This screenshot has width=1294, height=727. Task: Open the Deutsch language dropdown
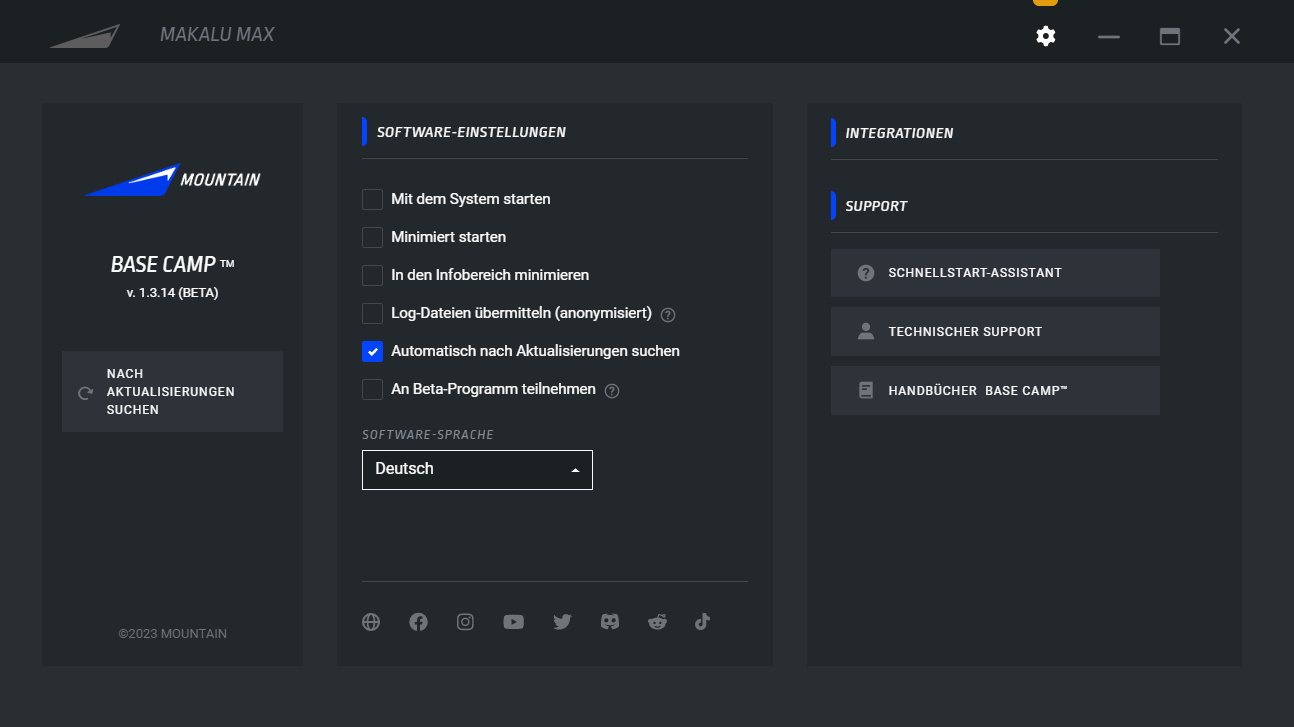tap(477, 470)
